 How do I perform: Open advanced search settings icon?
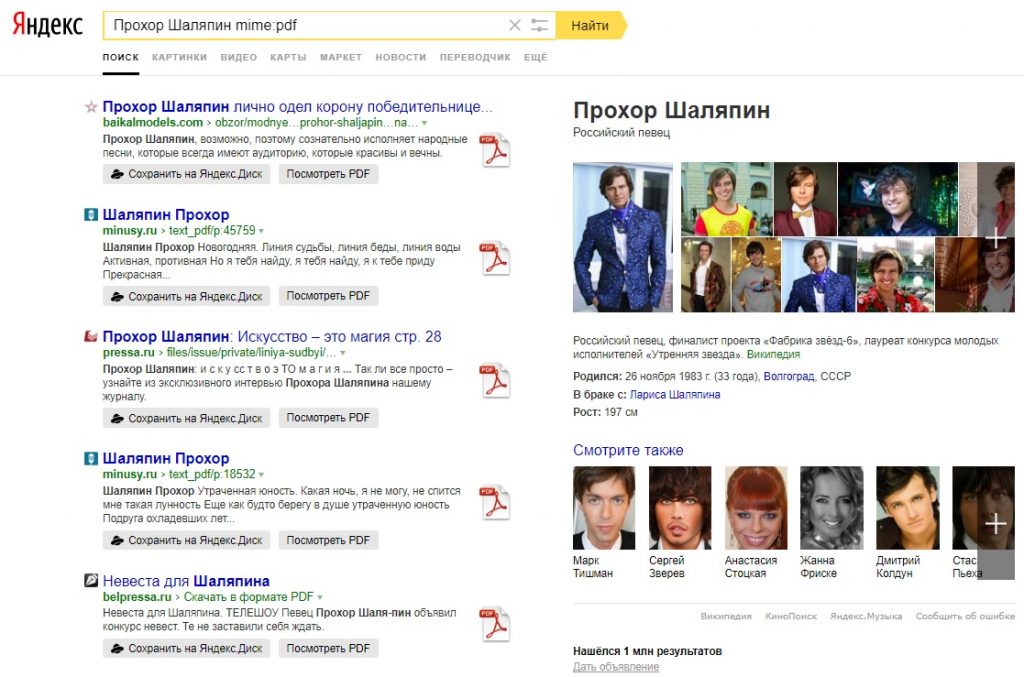coord(540,25)
